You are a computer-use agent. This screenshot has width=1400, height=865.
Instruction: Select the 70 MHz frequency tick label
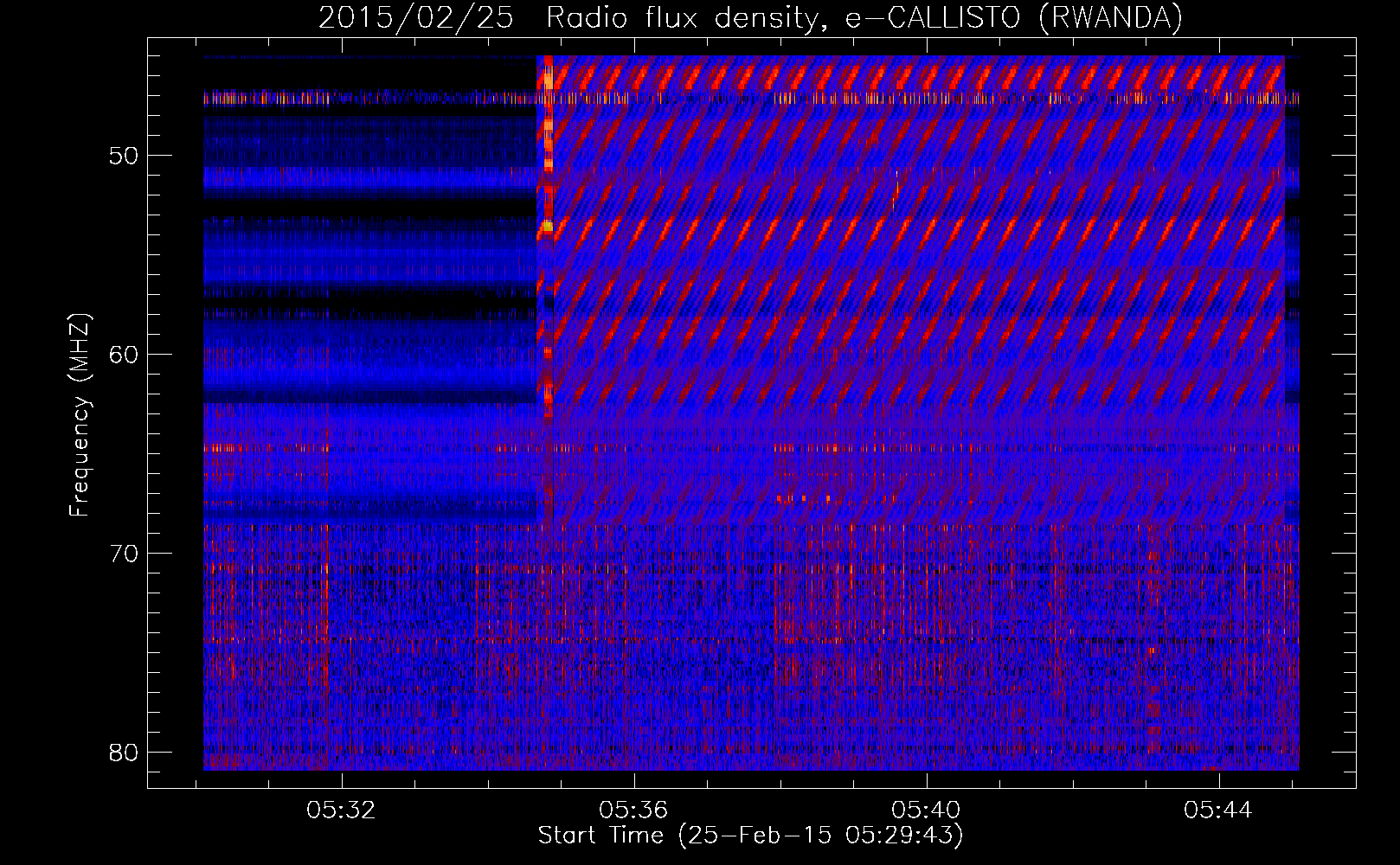(125, 554)
